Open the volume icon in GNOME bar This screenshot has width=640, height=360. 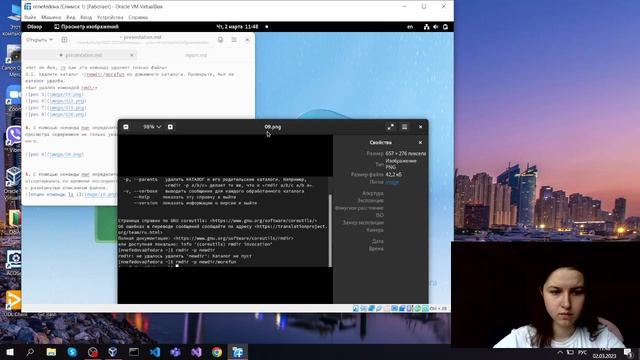(436, 27)
